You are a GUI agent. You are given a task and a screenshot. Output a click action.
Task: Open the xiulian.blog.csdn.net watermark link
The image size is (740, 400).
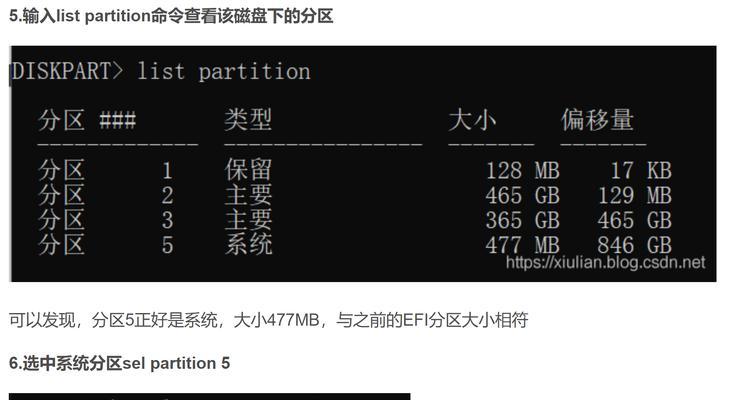tap(605, 262)
